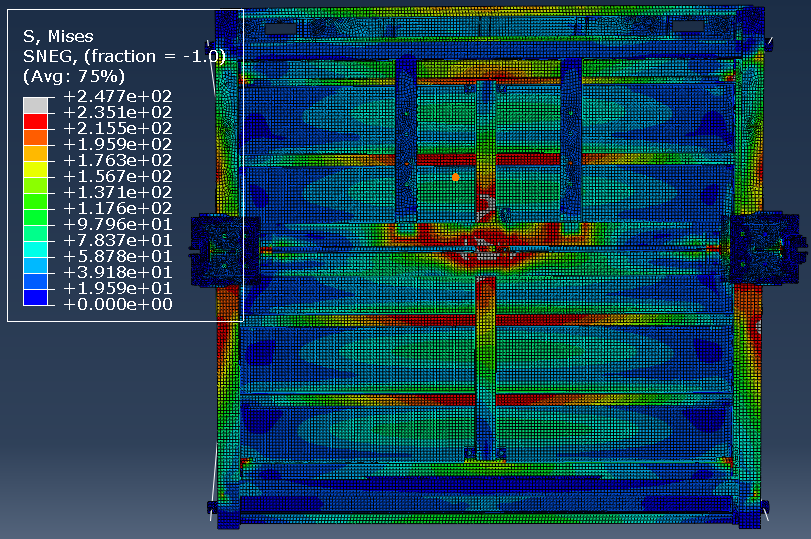811x539 pixels.
Task: Click the 'S, Mises' legend title
Action: [58, 37]
